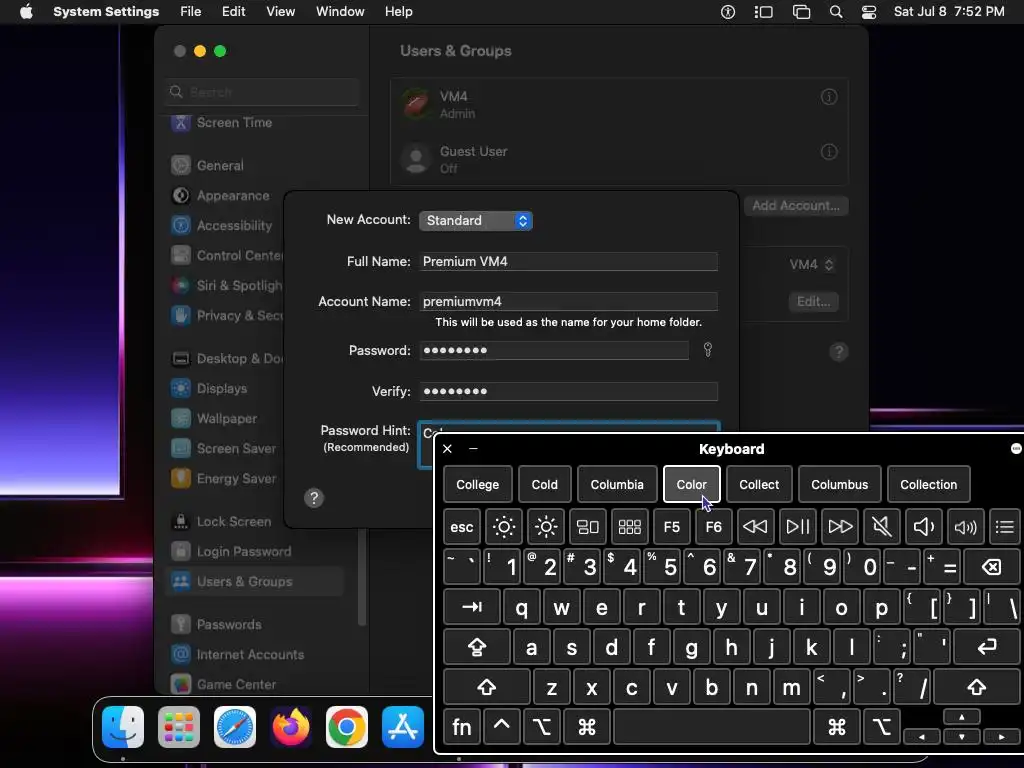The width and height of the screenshot is (1024, 768).
Task: Tap the Launchpad key on keyboard
Action: (x=630, y=526)
